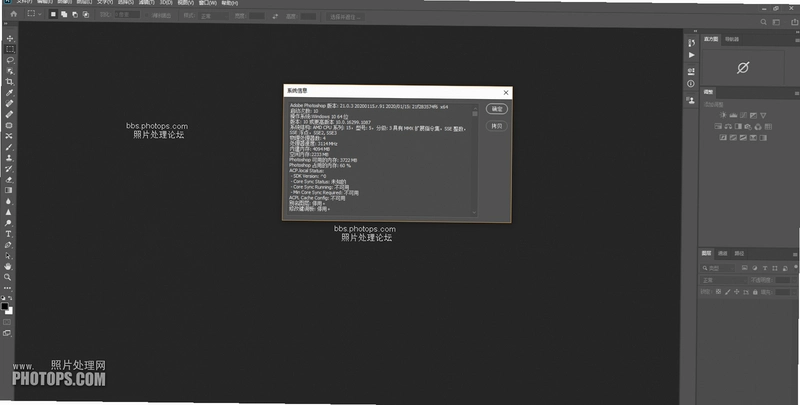Select the Brush tool in toolbar
Screen dimensions: 800x405
coord(9,147)
